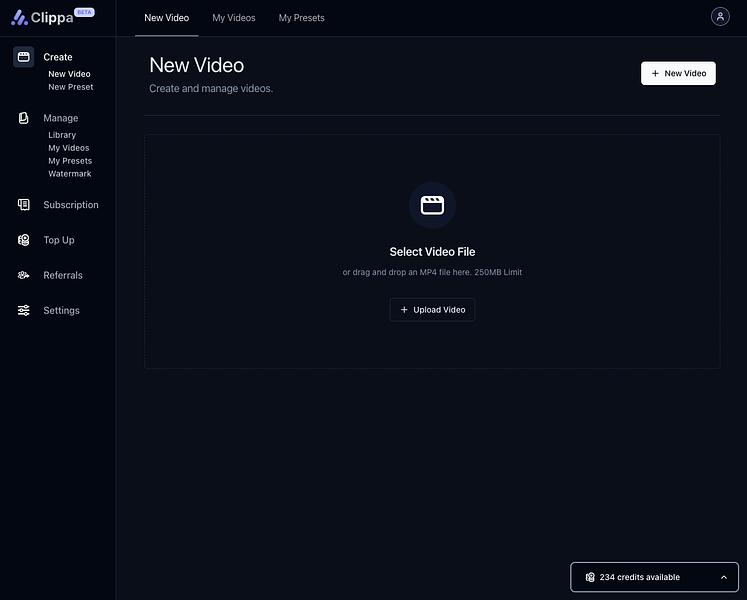Select Manage in the sidebar

(x=61, y=118)
